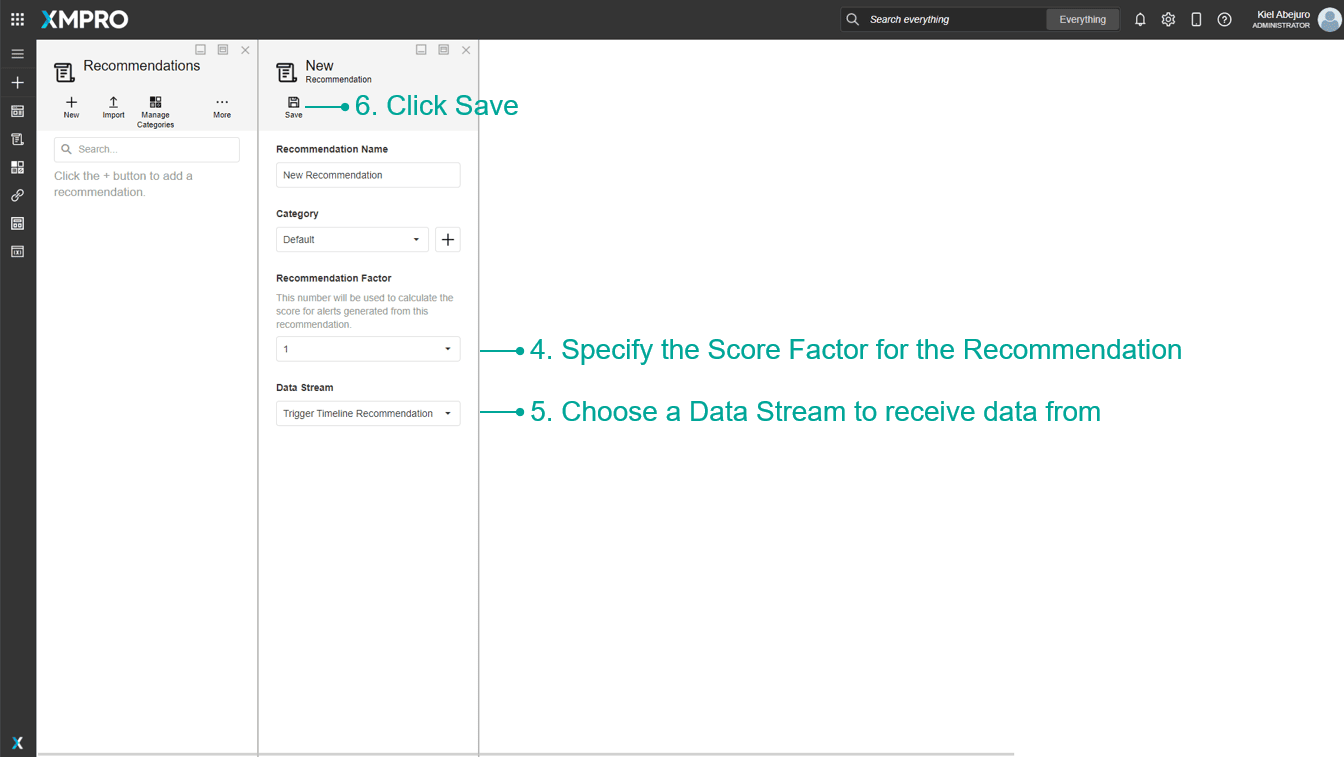Open the app launcher grid icon
The height and width of the screenshot is (757, 1344).
(x=17, y=19)
